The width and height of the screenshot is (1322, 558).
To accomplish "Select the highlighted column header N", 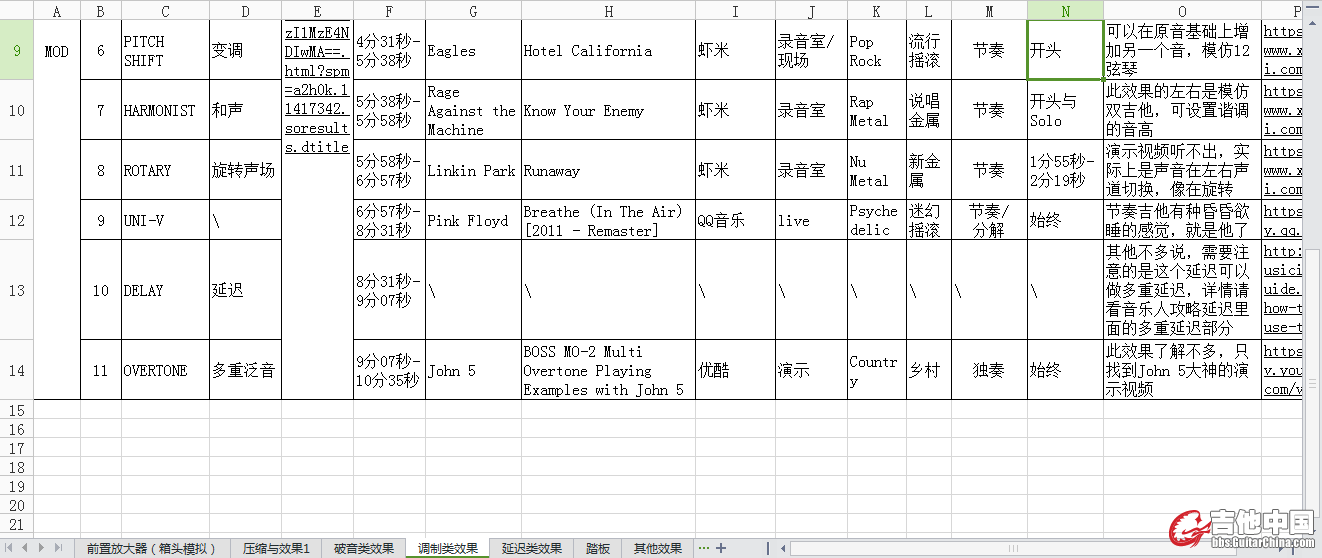I will coord(1065,11).
